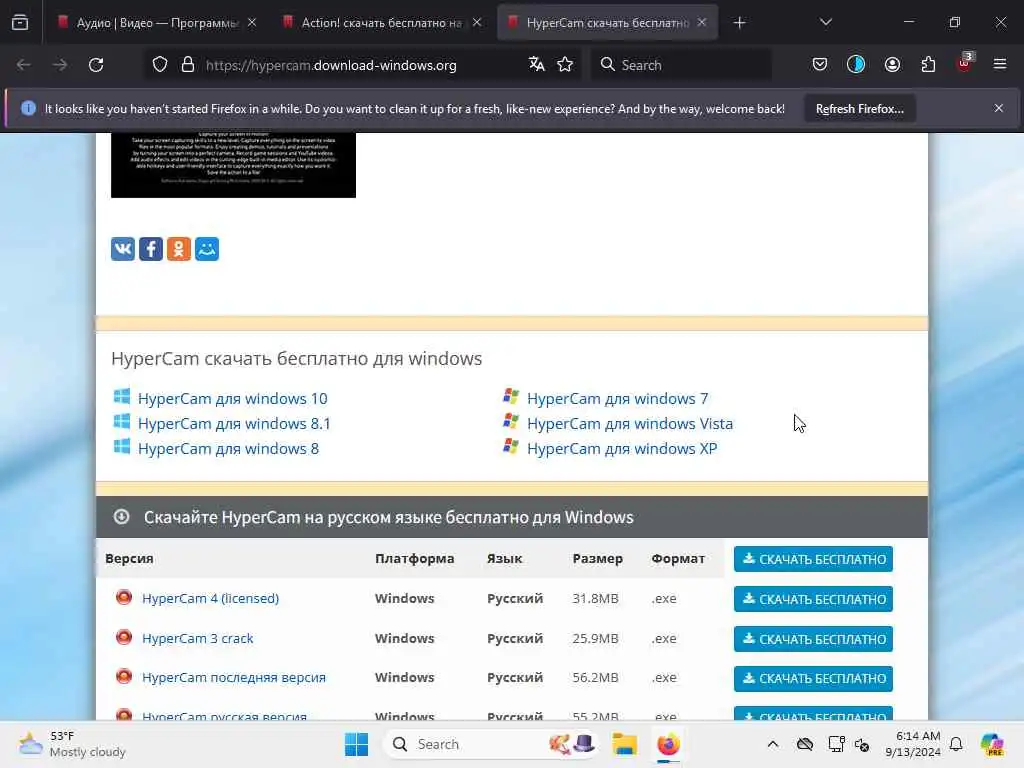1024x768 pixels.
Task: Reload the page with the refresh icon
Action: point(96,65)
